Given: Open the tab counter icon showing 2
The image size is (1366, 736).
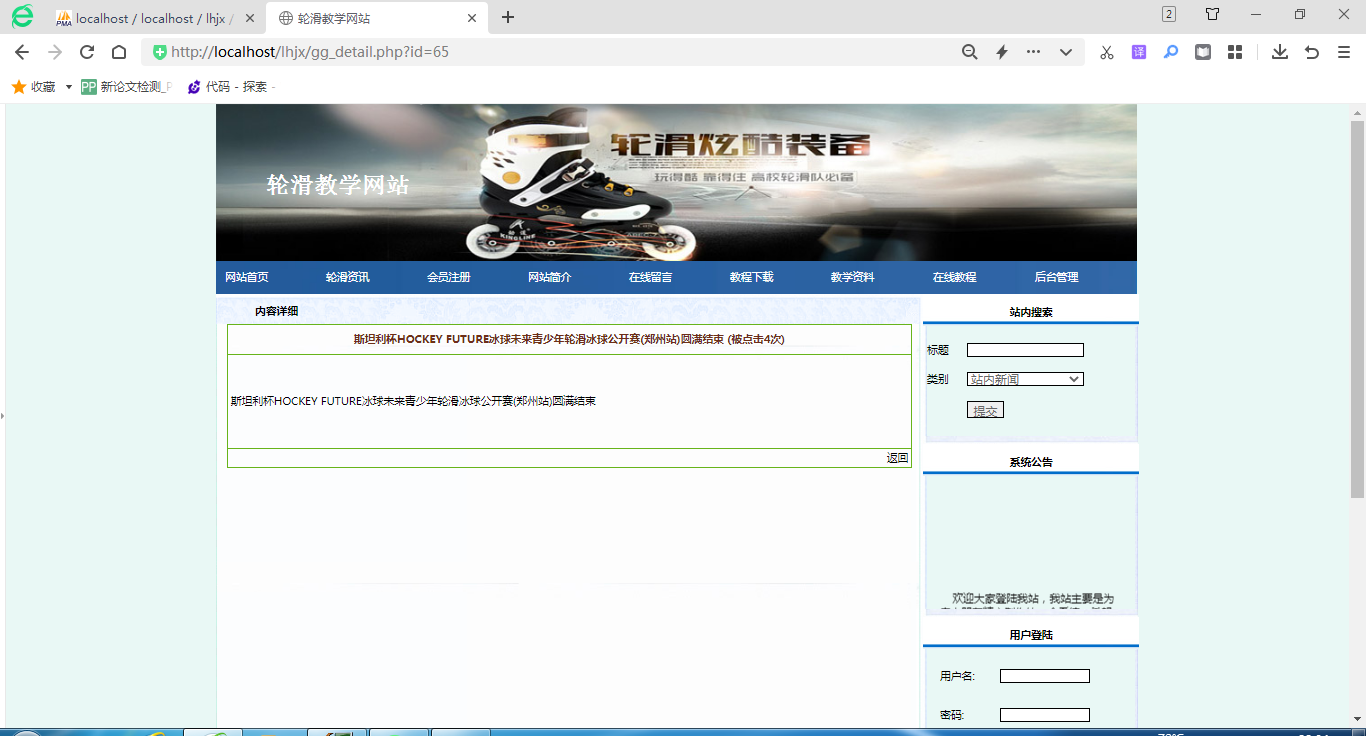Looking at the screenshot, I should coord(1168,14).
